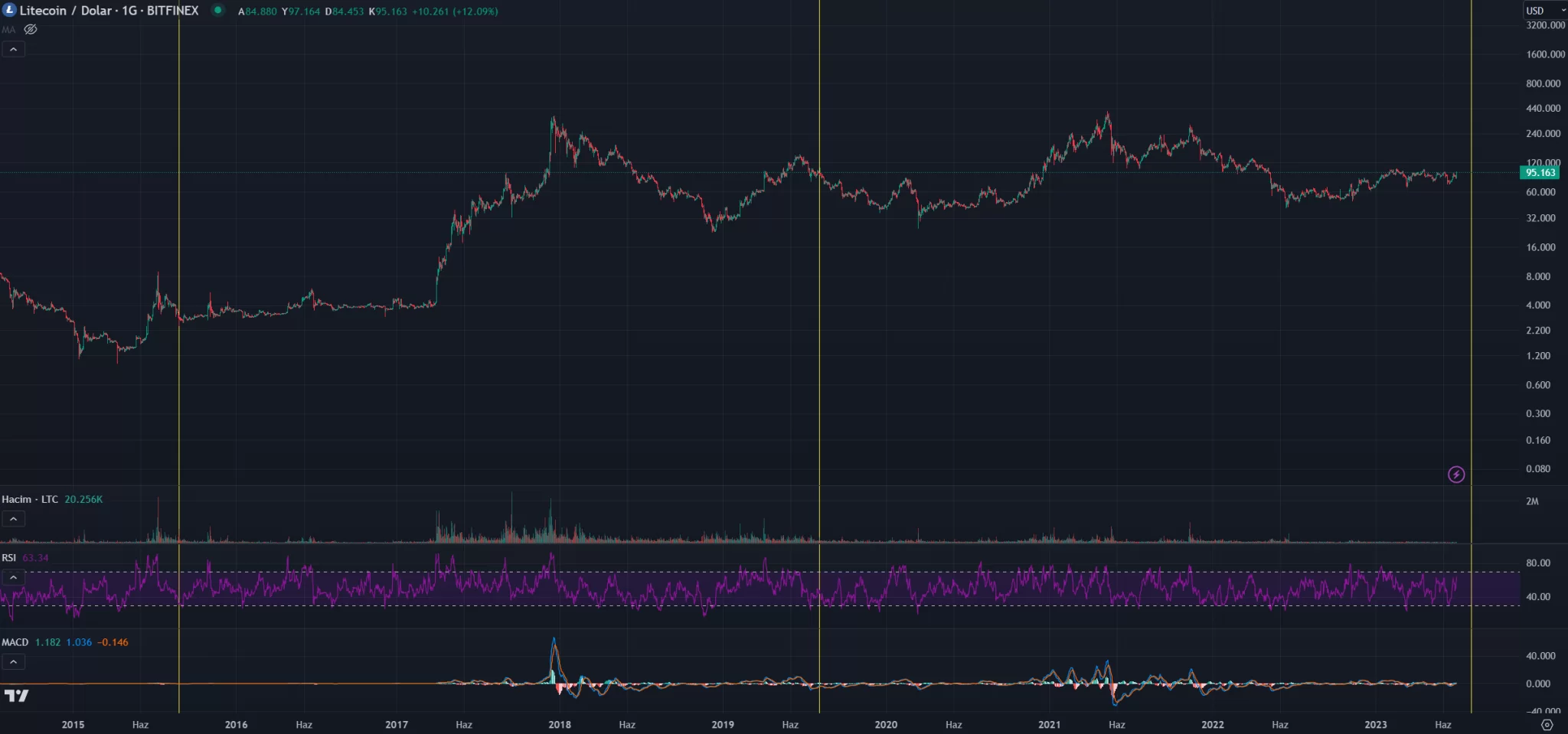This screenshot has height=734, width=1568.
Task: Select the Hacim LTC volume label
Action: 30,499
